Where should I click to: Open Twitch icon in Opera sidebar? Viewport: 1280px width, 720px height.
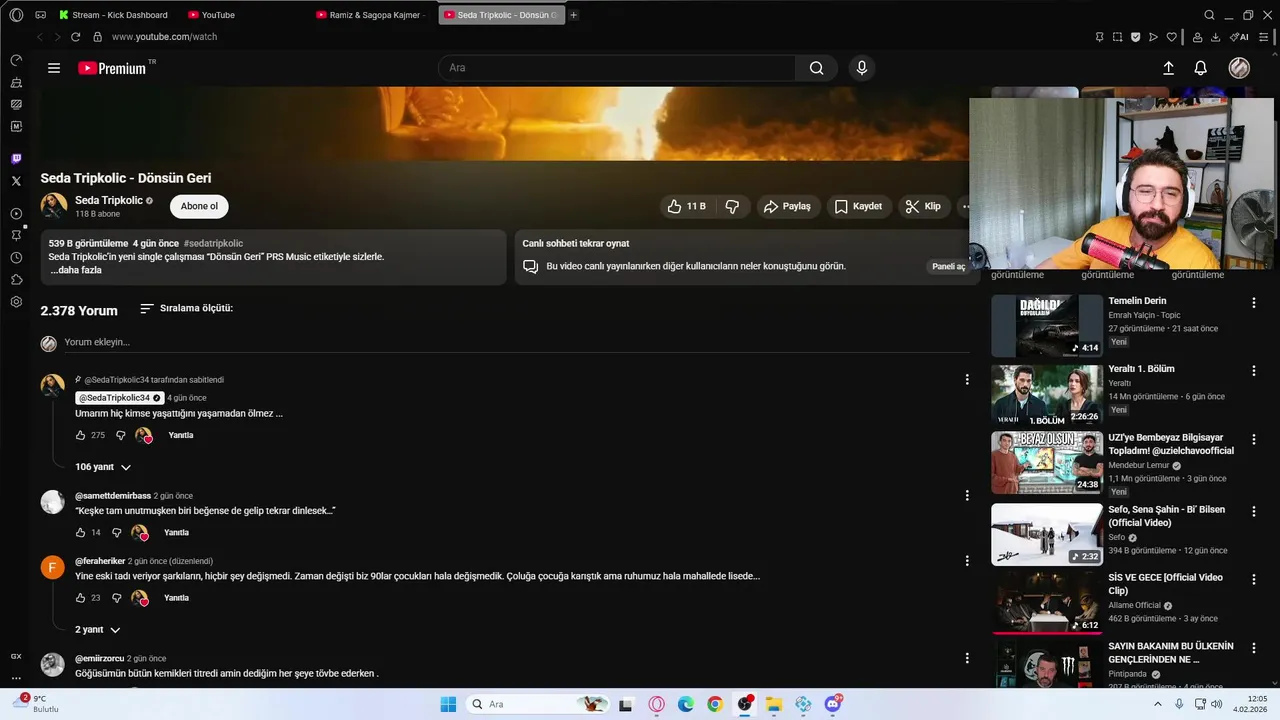point(16,159)
